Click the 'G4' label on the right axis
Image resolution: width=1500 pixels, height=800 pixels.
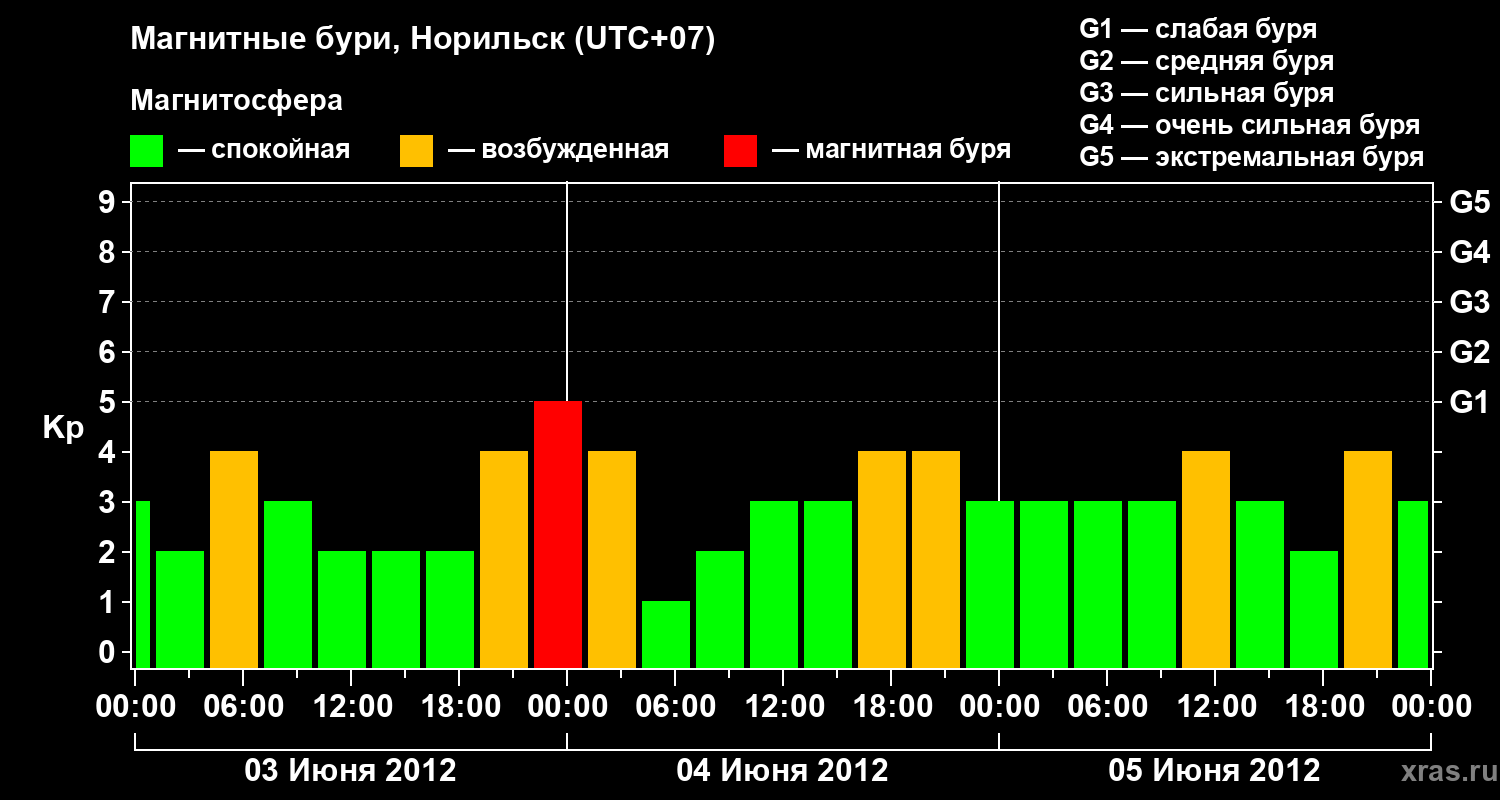click(1469, 252)
